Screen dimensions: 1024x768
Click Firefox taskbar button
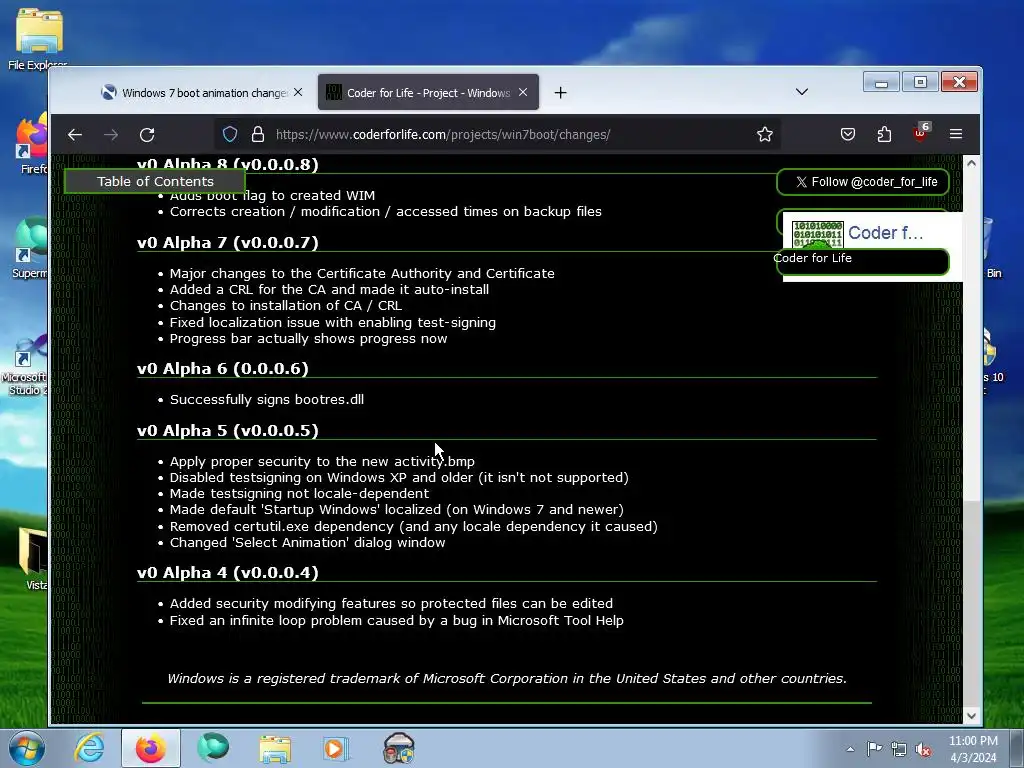(x=150, y=748)
